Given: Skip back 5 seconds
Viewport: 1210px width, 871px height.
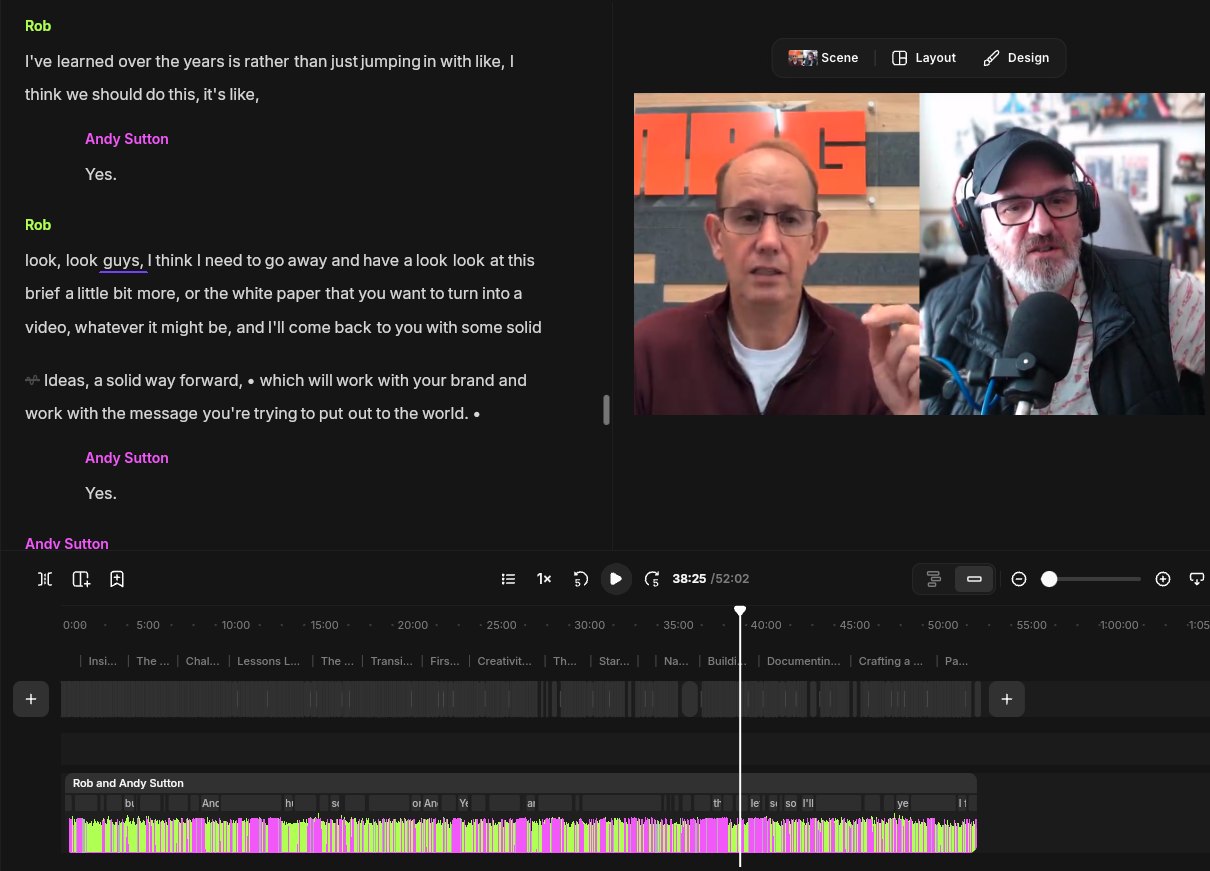Looking at the screenshot, I should (x=580, y=579).
